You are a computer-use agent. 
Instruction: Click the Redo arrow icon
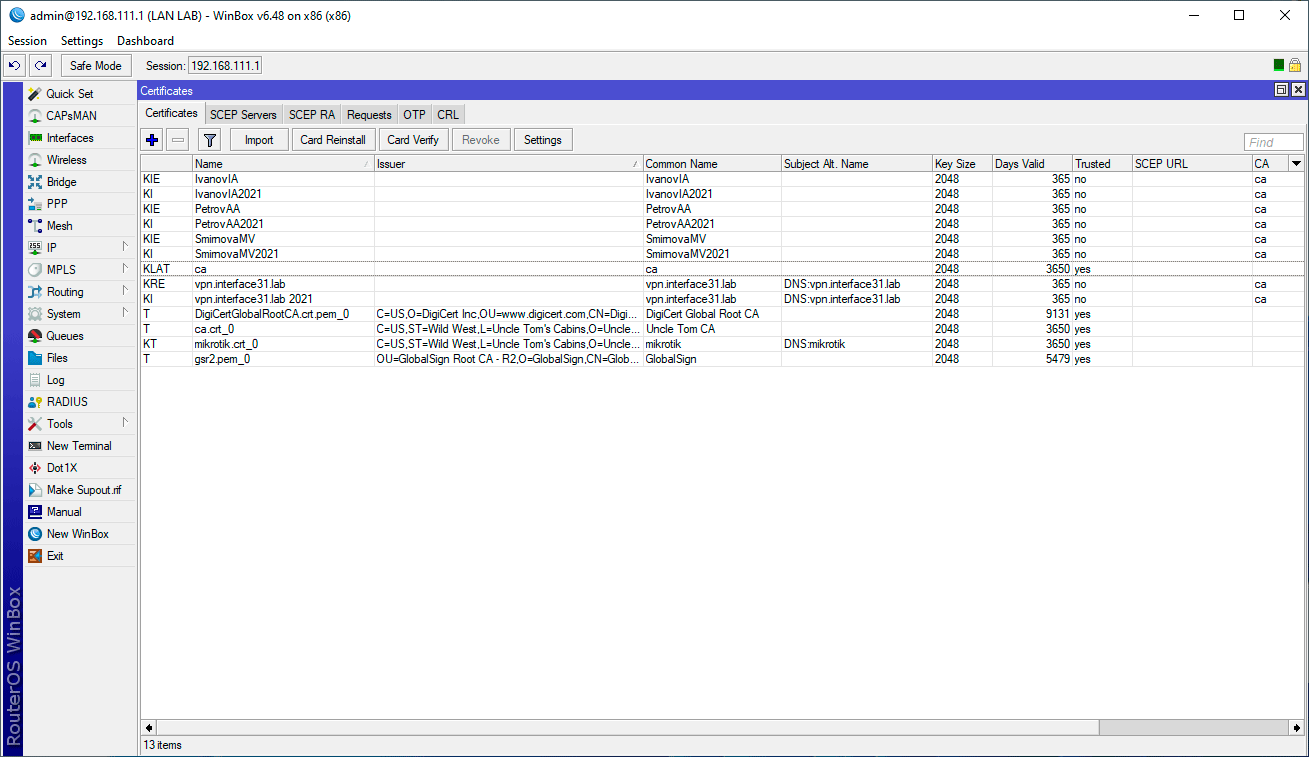point(40,66)
